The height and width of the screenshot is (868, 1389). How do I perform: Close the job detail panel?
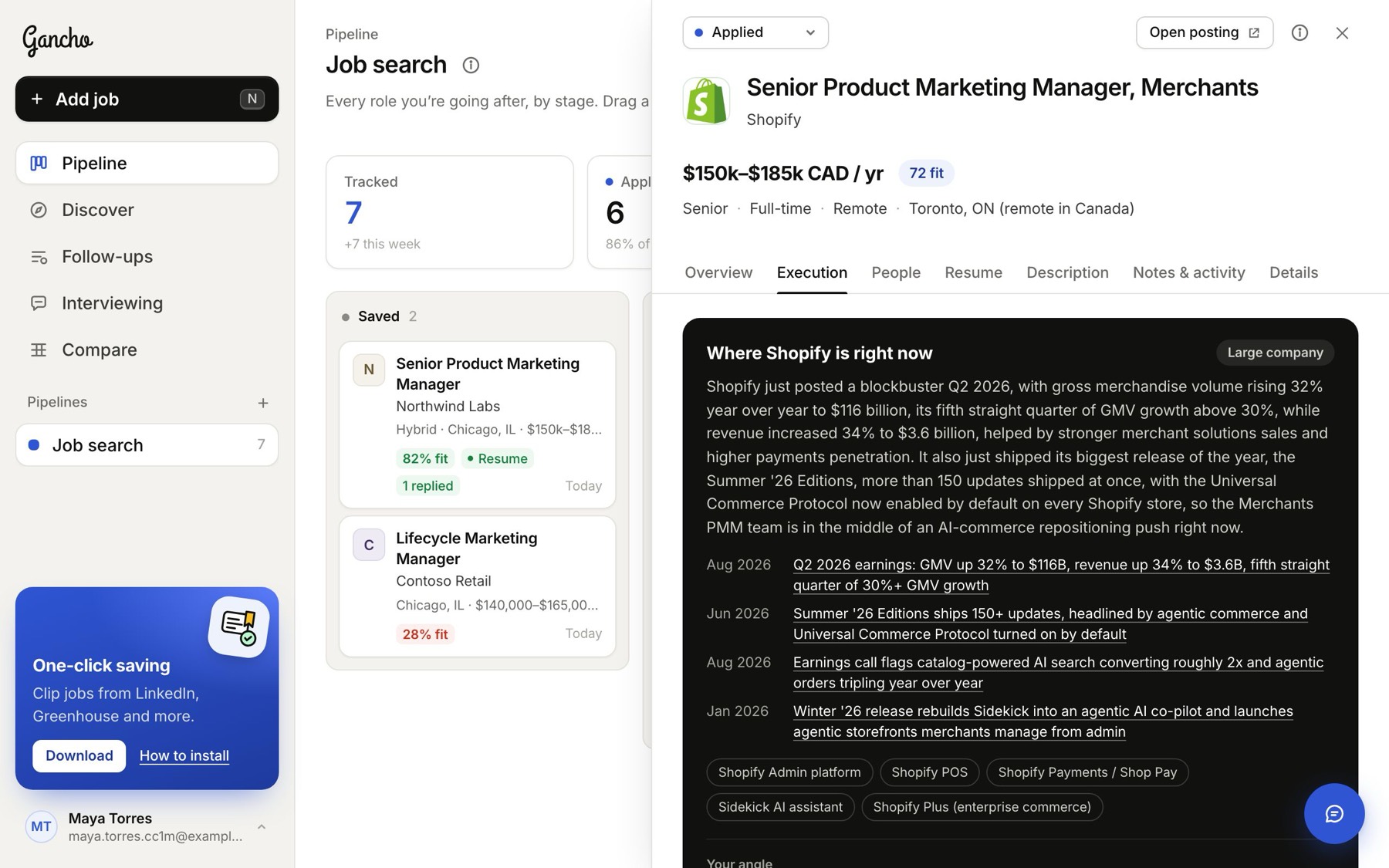[x=1342, y=32]
